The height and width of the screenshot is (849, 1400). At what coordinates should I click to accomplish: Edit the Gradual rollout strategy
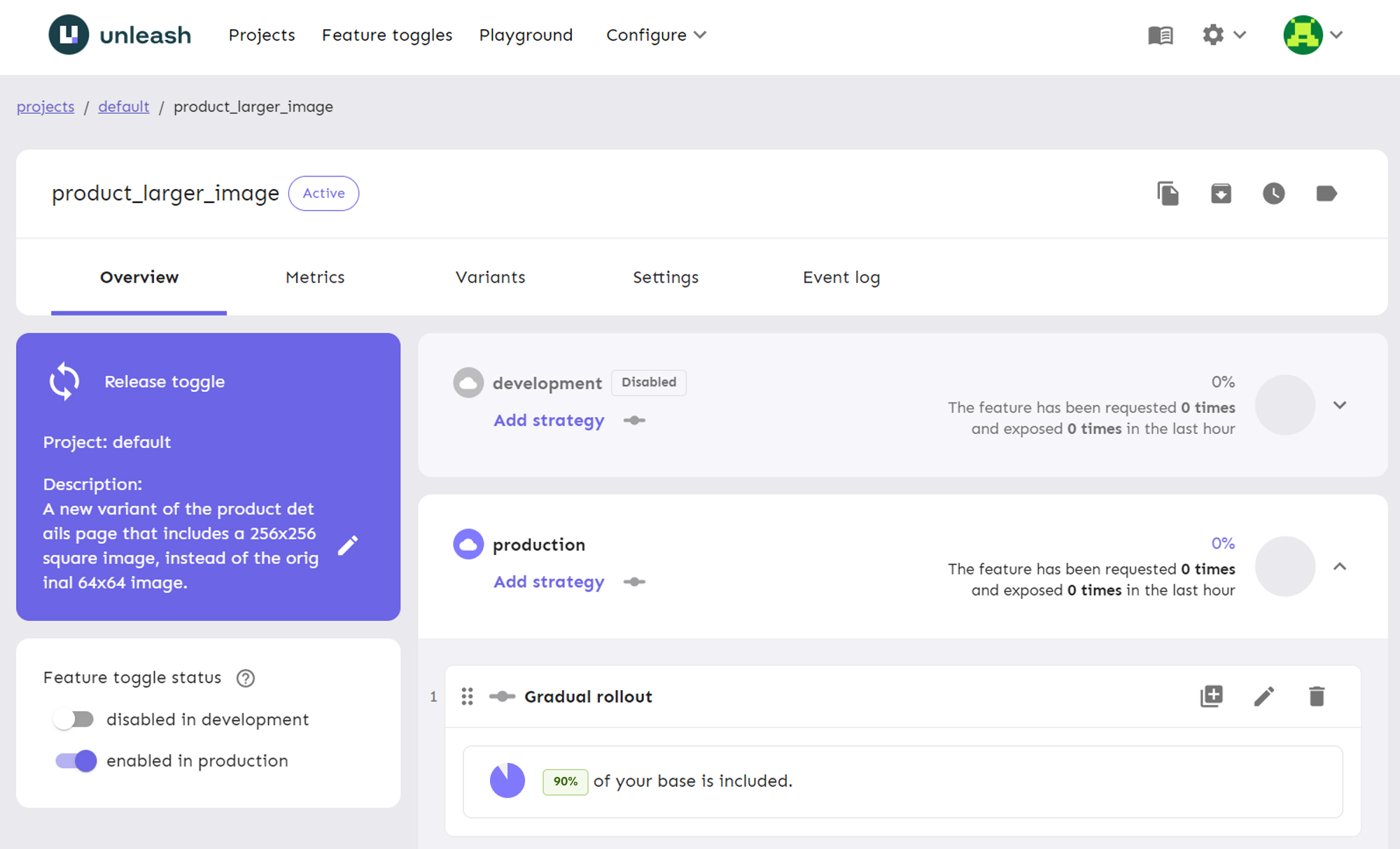pyautogui.click(x=1263, y=696)
